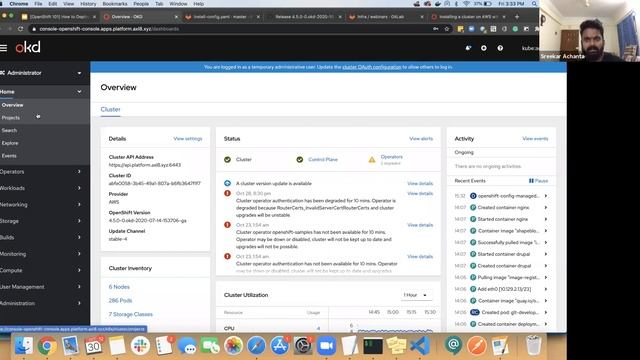Viewport: 640px width, 360px height.
Task: Click the plus import icon in header
Action: [484, 48]
